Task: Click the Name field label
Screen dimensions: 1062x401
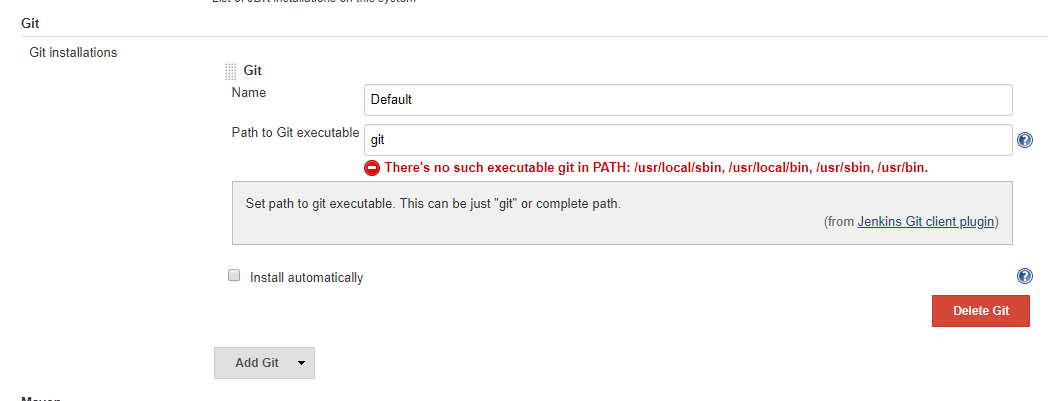Action: (249, 92)
